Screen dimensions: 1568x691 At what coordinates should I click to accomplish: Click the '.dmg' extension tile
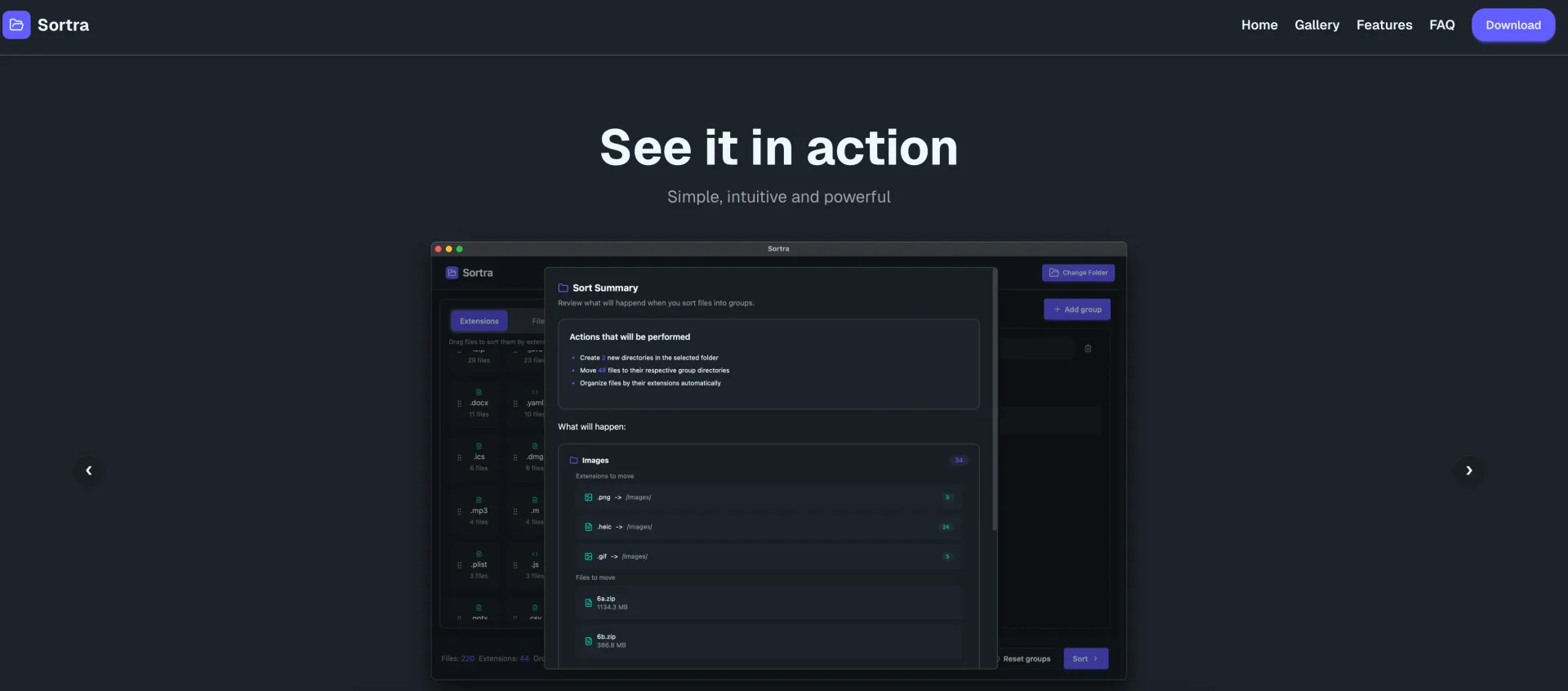point(527,457)
